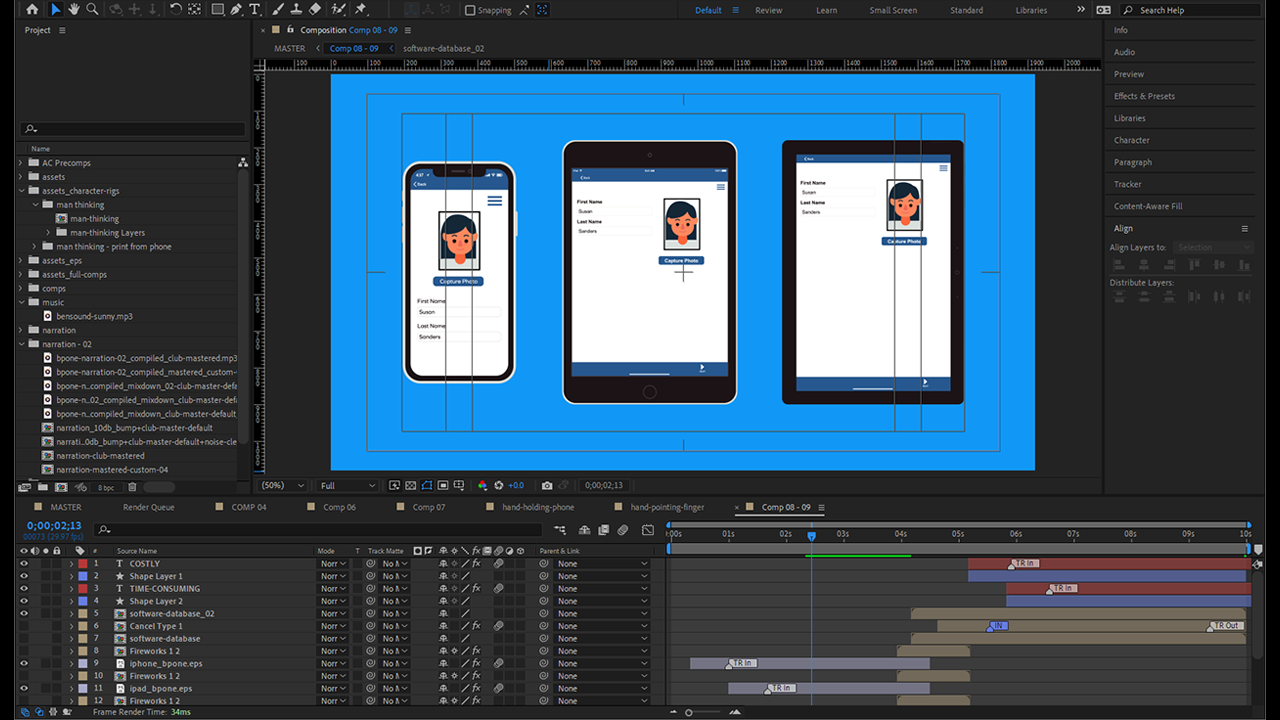
Task: Open the Effects & Presets panel
Action: [x=1144, y=96]
